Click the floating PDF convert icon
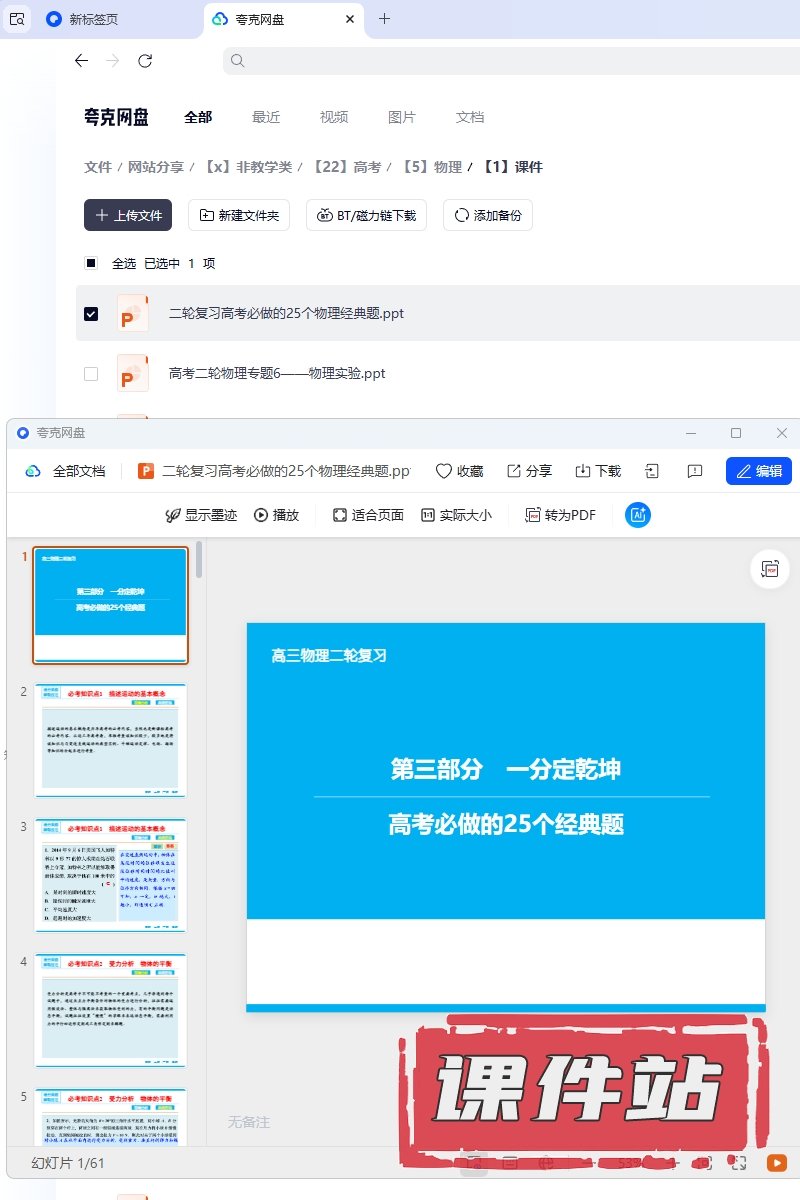Viewport: 800px width, 1200px height. coord(769,568)
